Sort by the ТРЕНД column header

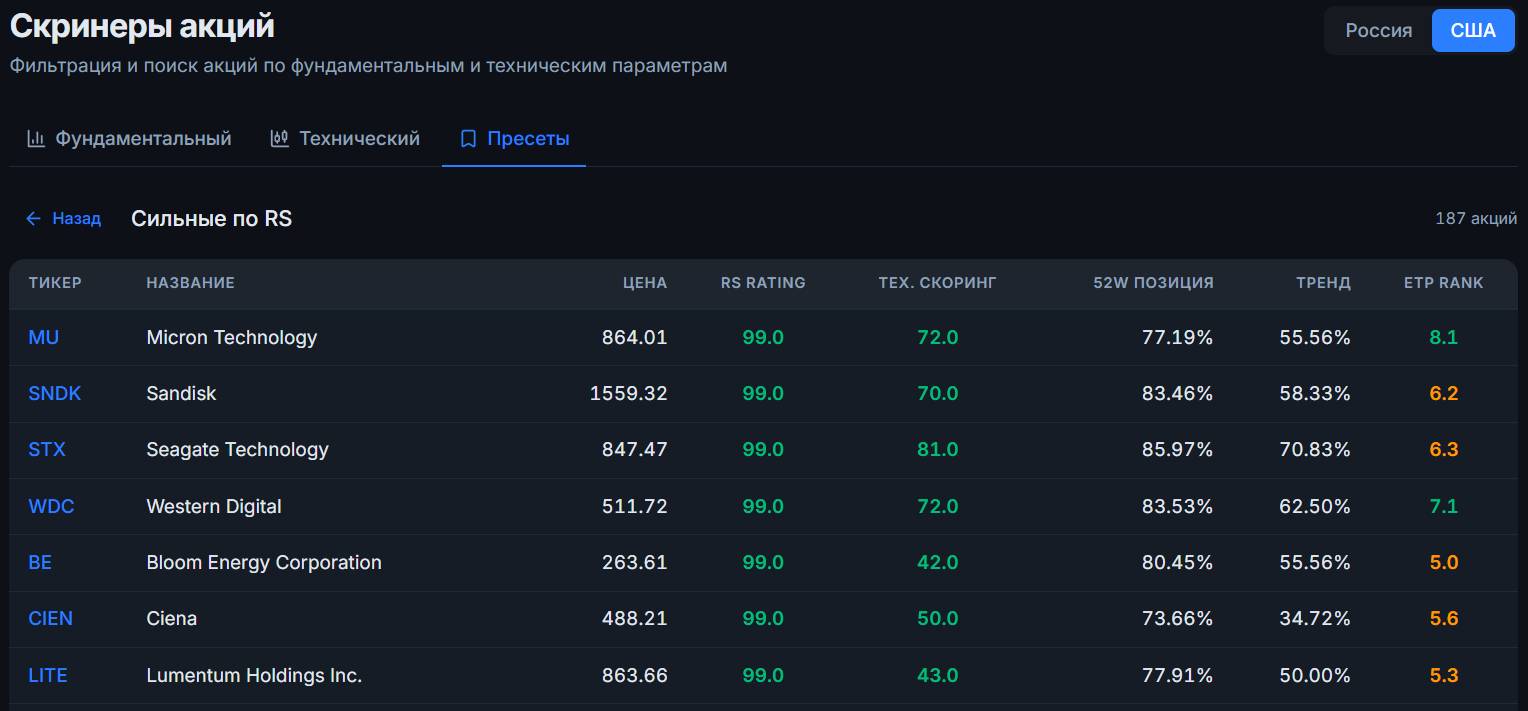tap(1324, 283)
